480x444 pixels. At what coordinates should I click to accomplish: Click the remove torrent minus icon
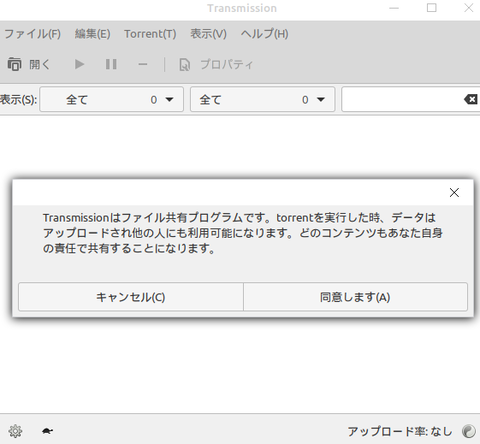click(143, 64)
